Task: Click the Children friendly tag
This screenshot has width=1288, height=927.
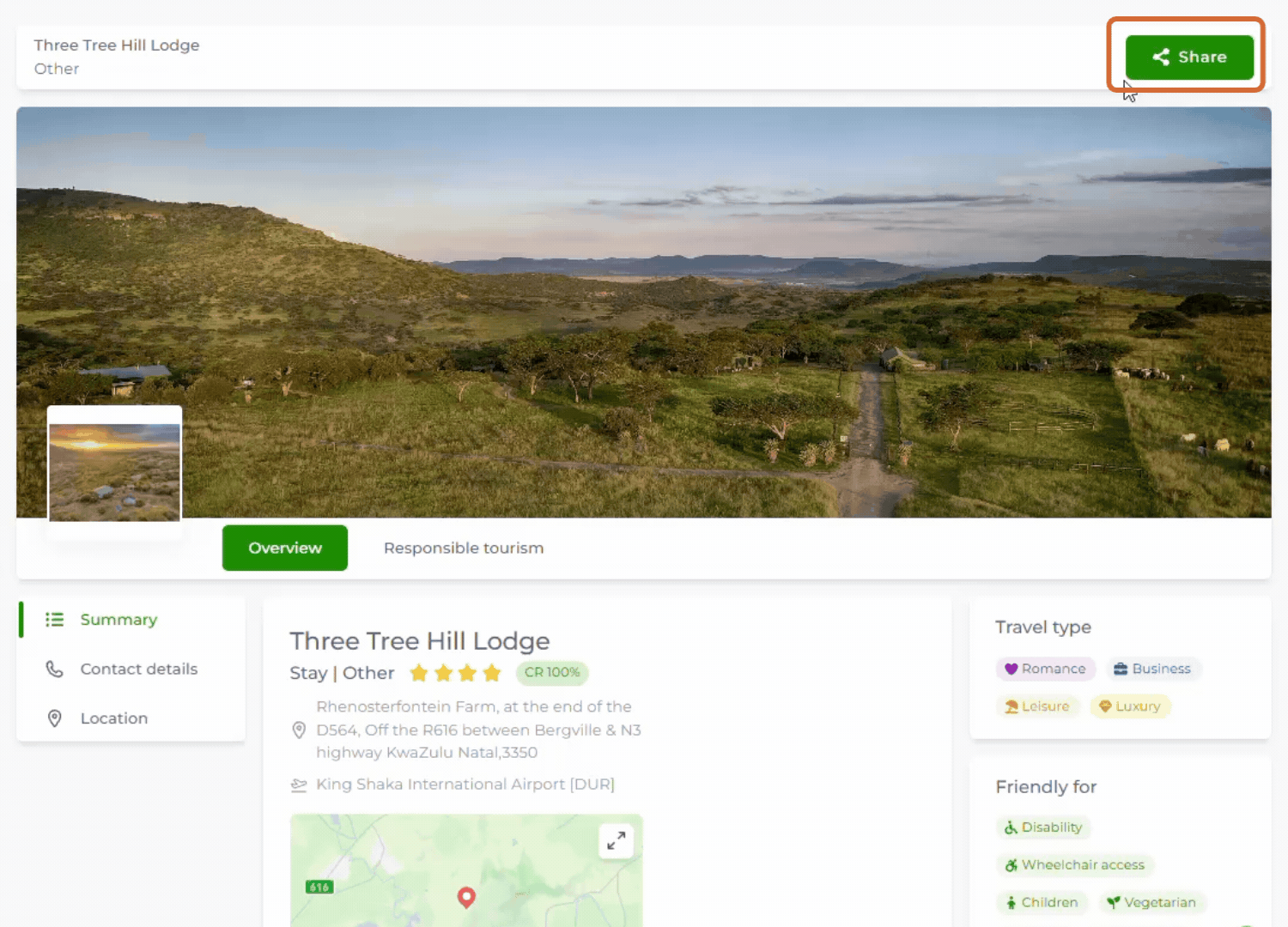Action: point(1042,903)
